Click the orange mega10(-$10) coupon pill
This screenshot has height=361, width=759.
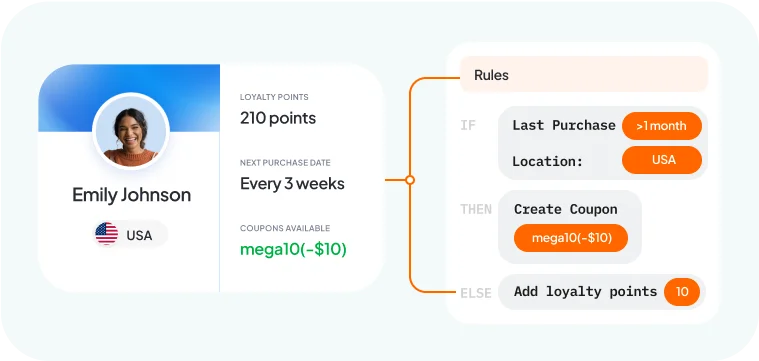[571, 238]
